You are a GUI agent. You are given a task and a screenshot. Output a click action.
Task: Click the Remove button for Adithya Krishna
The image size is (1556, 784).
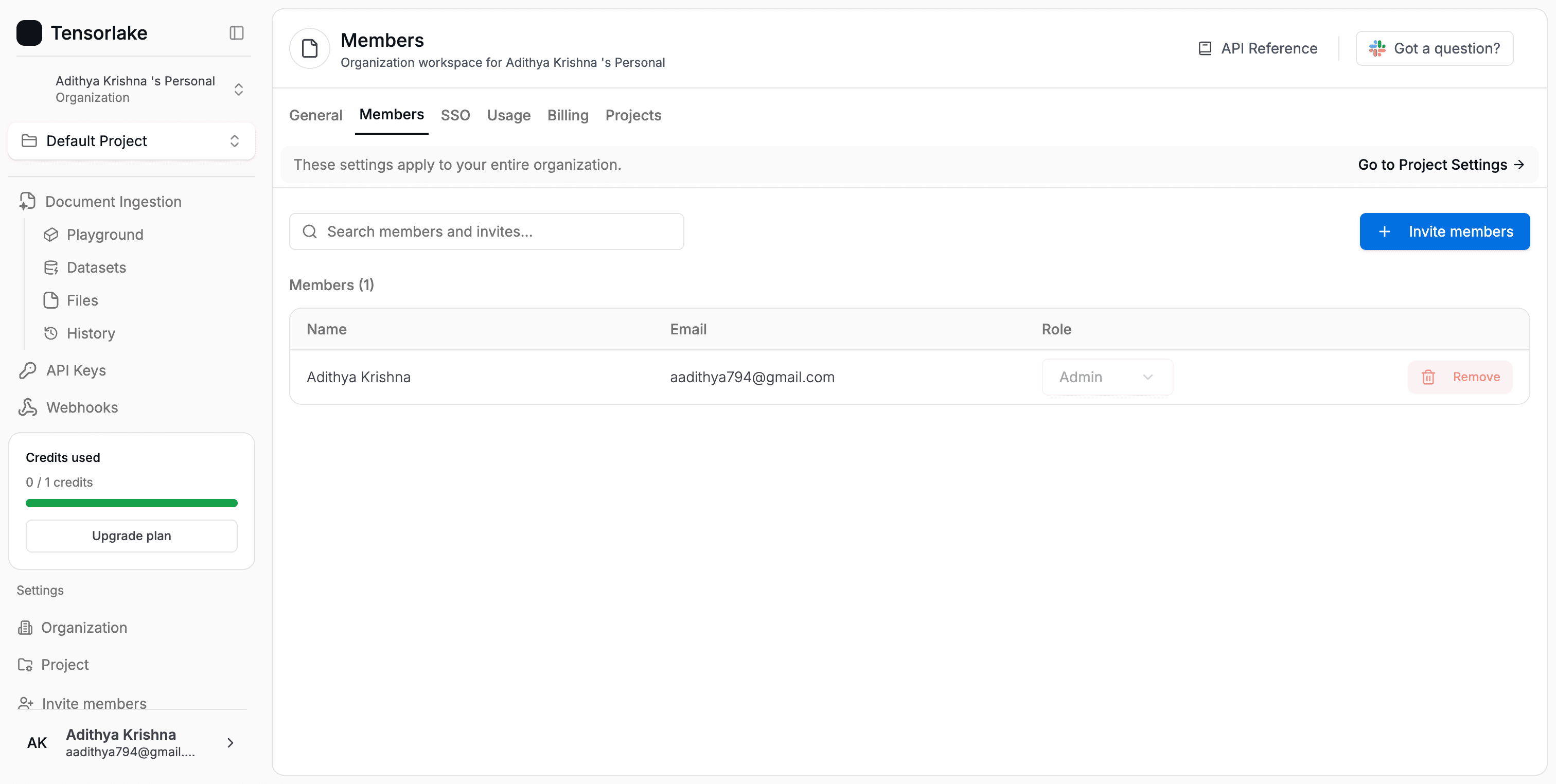1460,377
